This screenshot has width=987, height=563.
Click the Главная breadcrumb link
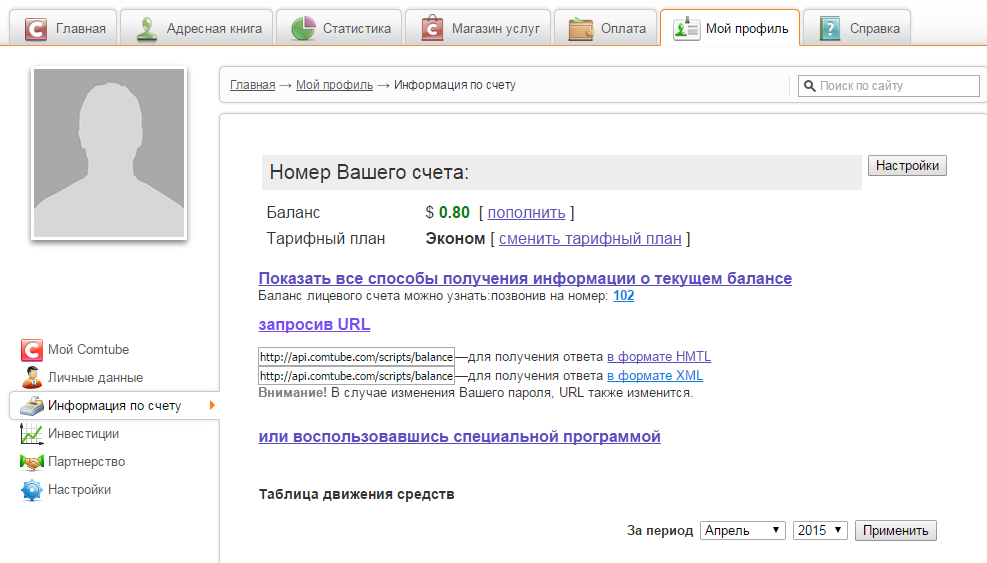click(x=252, y=85)
